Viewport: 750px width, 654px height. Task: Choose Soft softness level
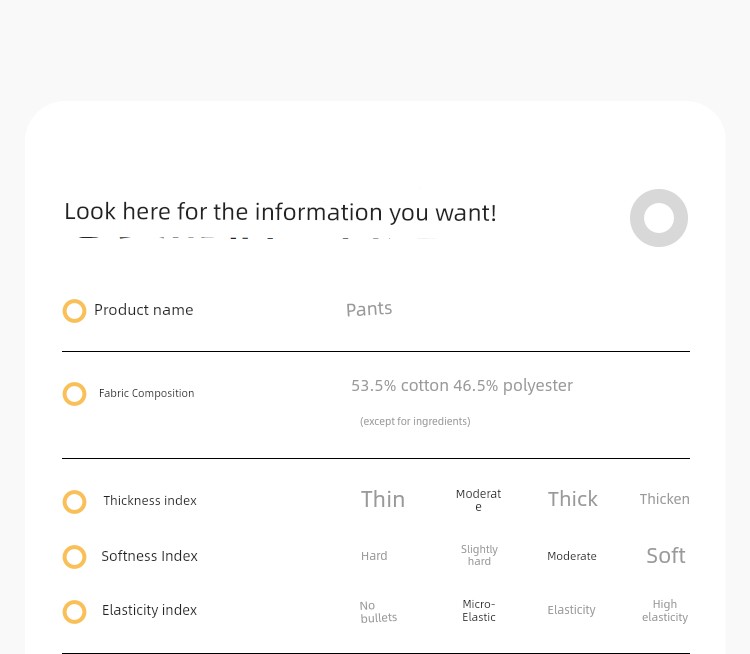pos(666,555)
